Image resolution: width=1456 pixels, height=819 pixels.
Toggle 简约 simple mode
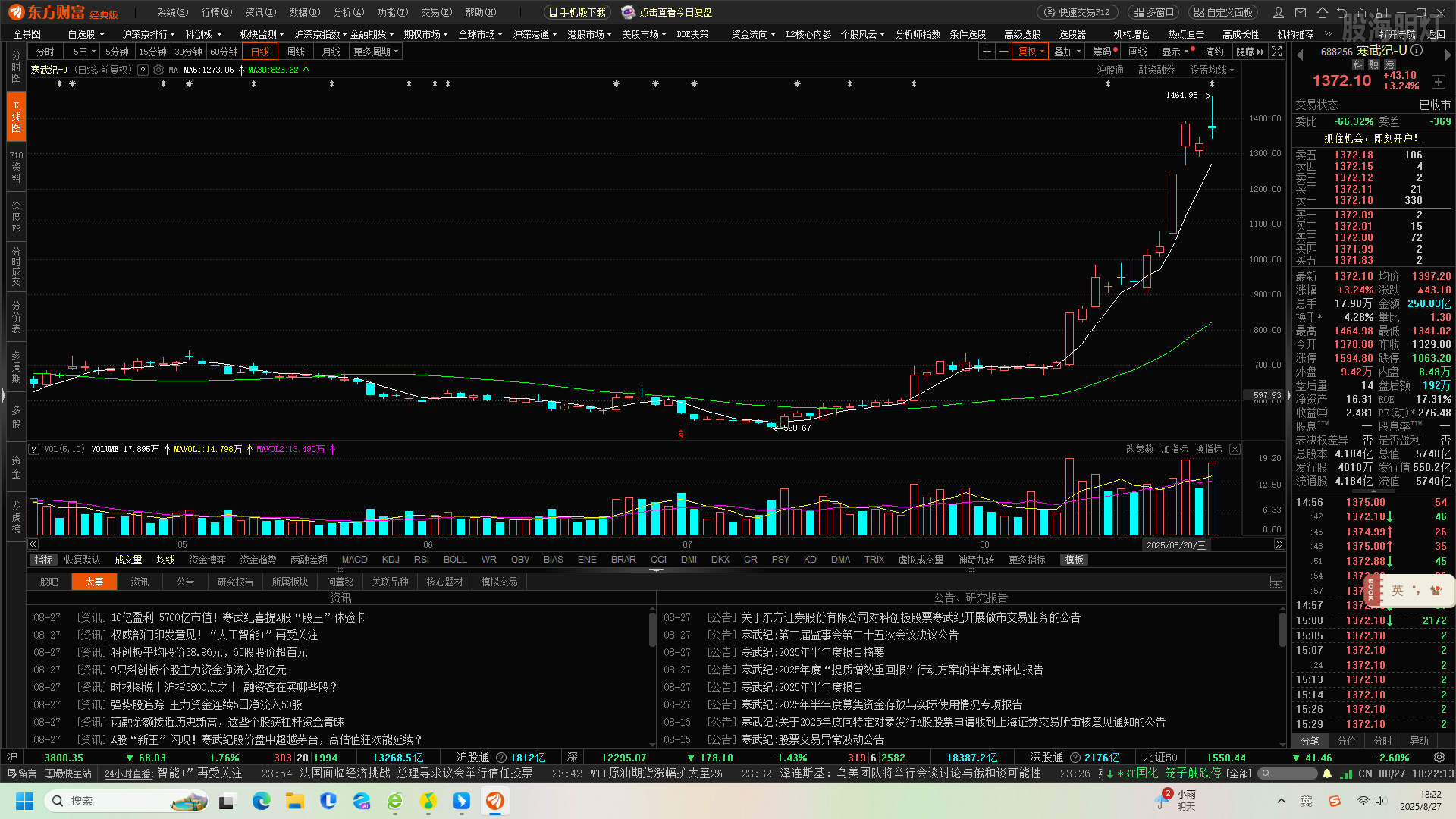click(1214, 52)
